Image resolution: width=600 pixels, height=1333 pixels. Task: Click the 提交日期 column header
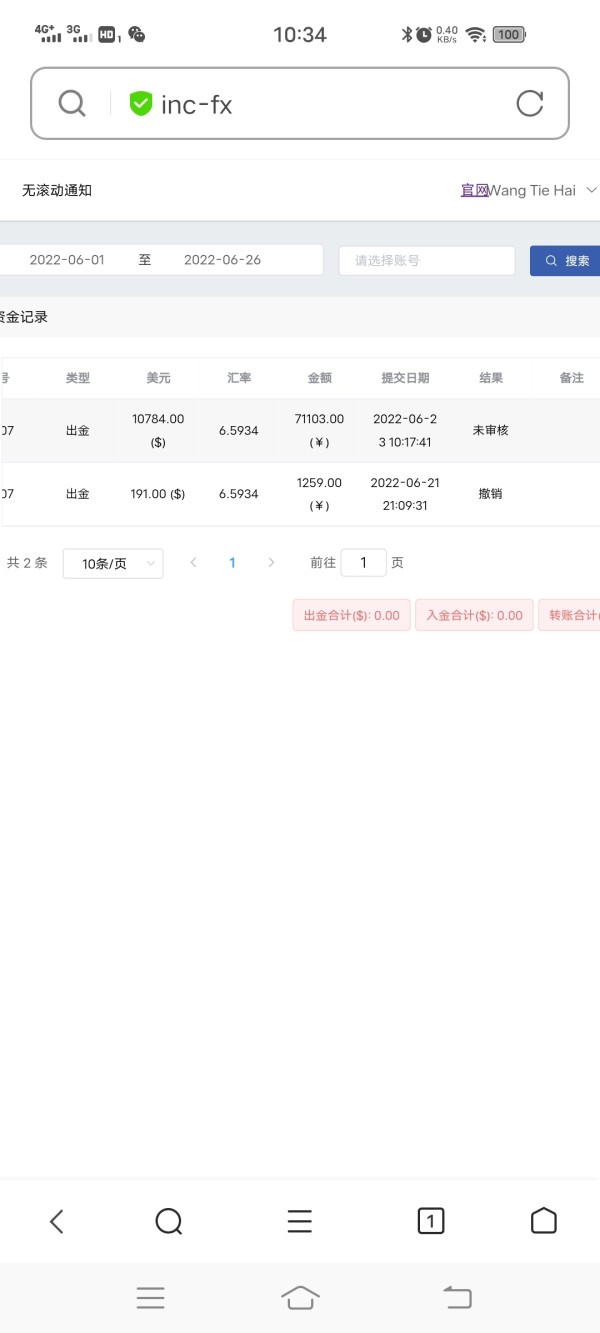[405, 378]
